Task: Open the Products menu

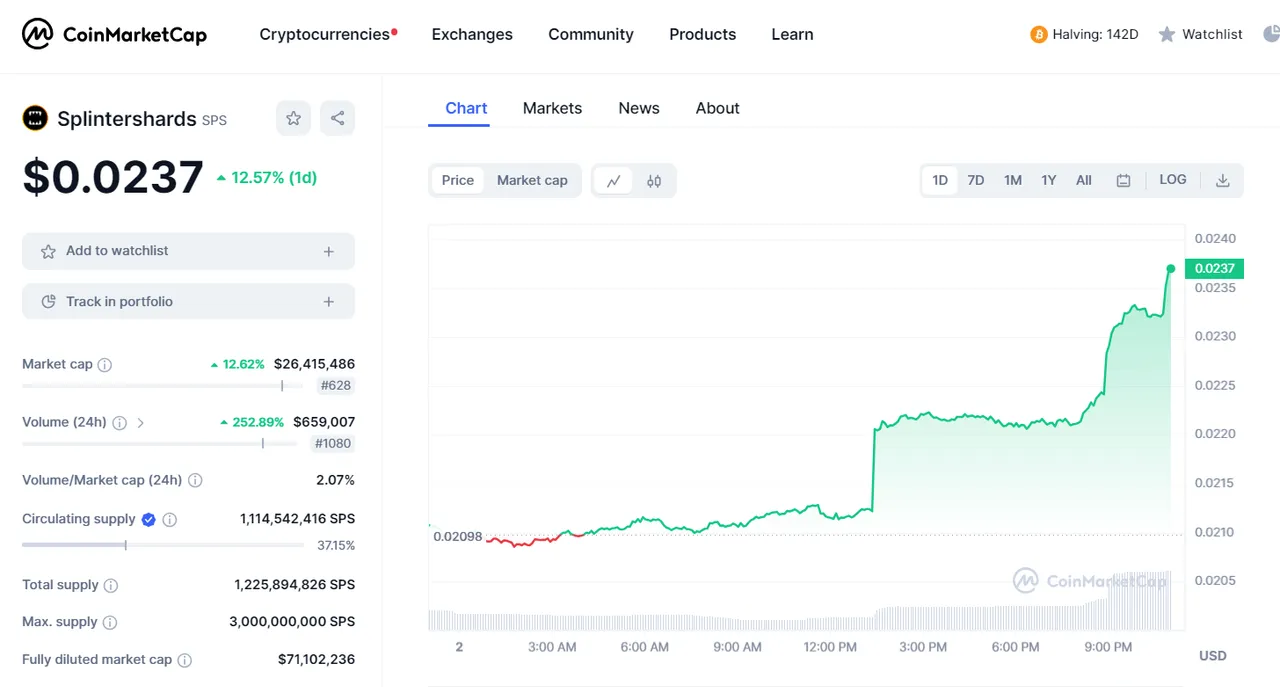Action: [703, 34]
